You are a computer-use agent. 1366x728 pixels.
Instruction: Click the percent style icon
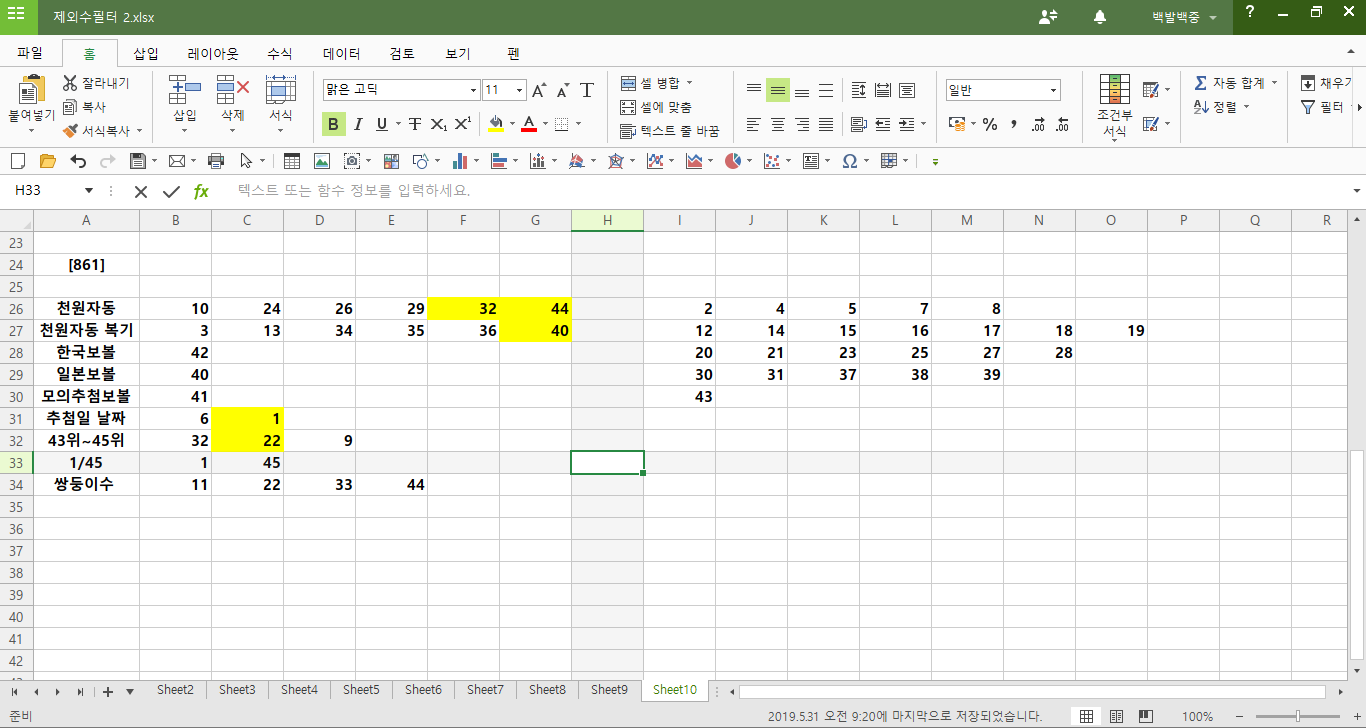click(x=990, y=125)
